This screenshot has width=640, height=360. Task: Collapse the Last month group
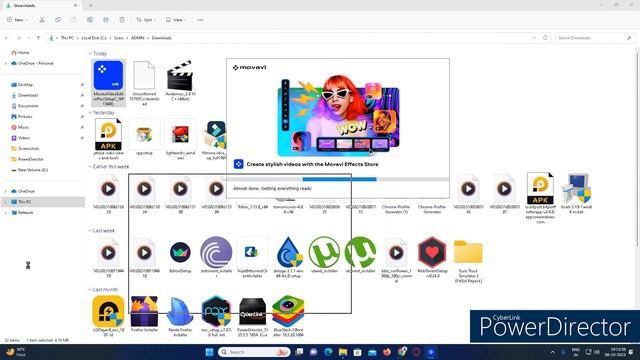(90, 290)
